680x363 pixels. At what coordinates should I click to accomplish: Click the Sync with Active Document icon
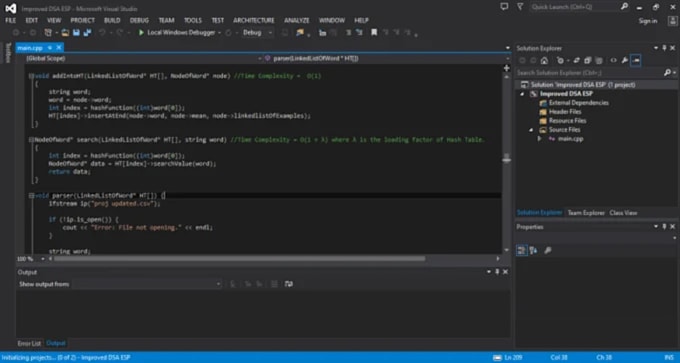576,61
